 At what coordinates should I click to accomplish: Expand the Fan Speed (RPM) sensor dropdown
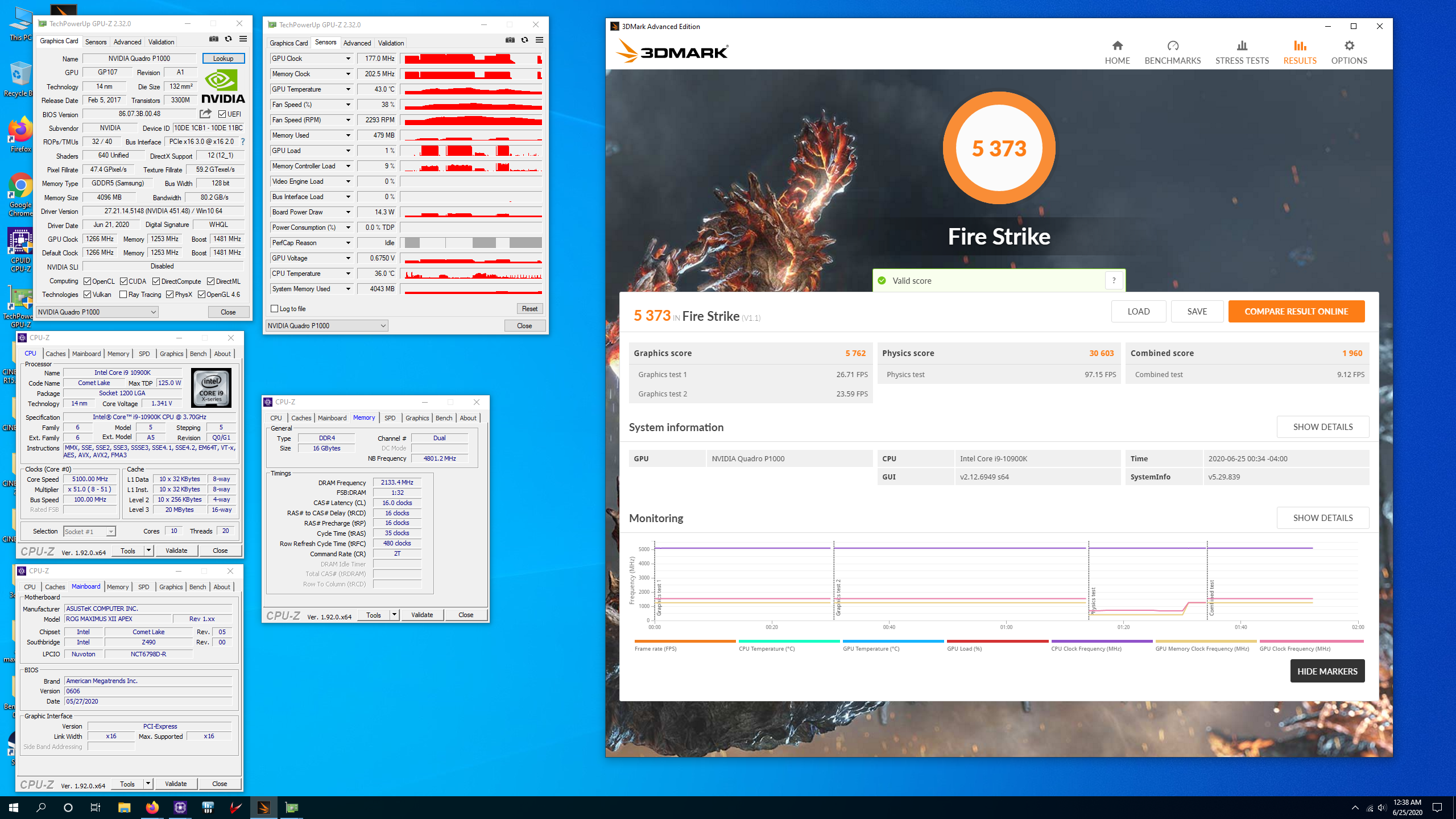(x=348, y=120)
